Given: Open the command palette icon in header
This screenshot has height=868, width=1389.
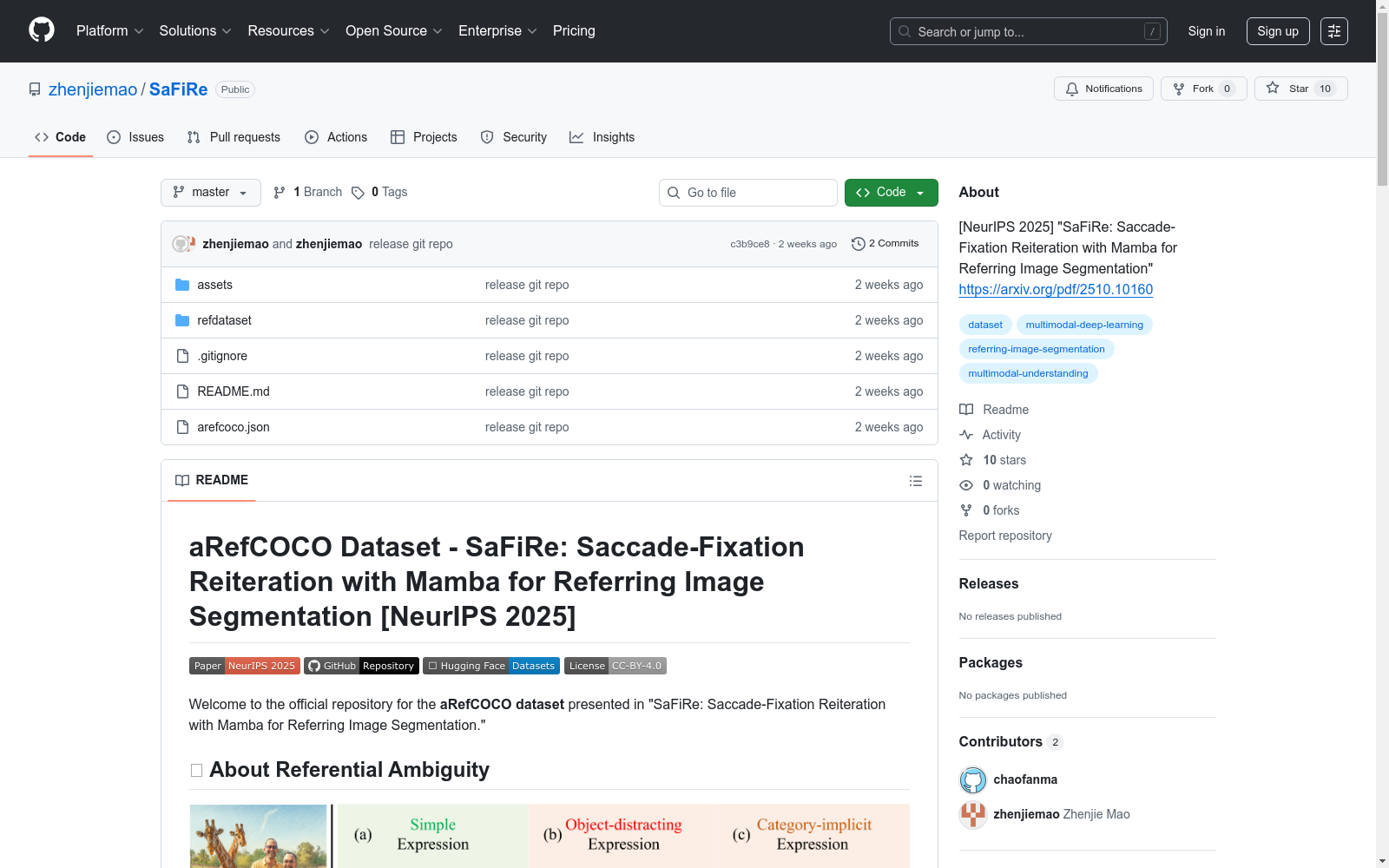Looking at the screenshot, I should tap(1334, 31).
